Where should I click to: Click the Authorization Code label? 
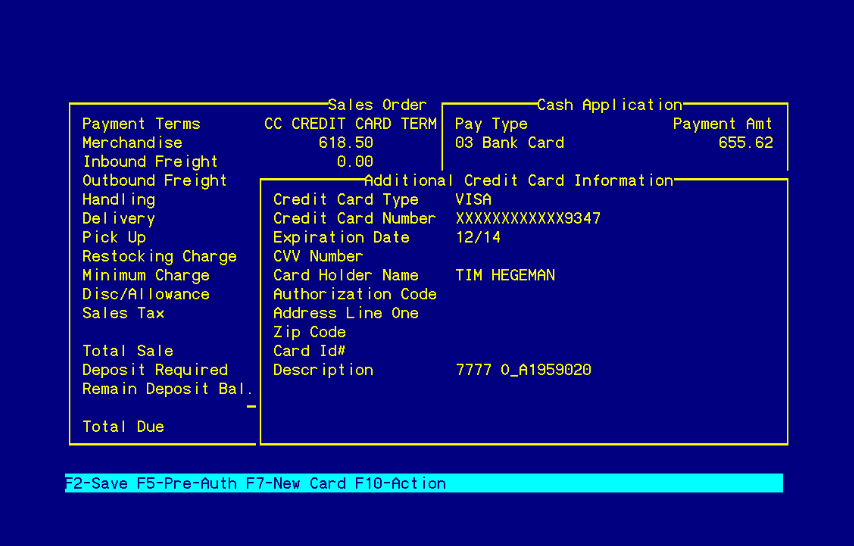point(355,294)
